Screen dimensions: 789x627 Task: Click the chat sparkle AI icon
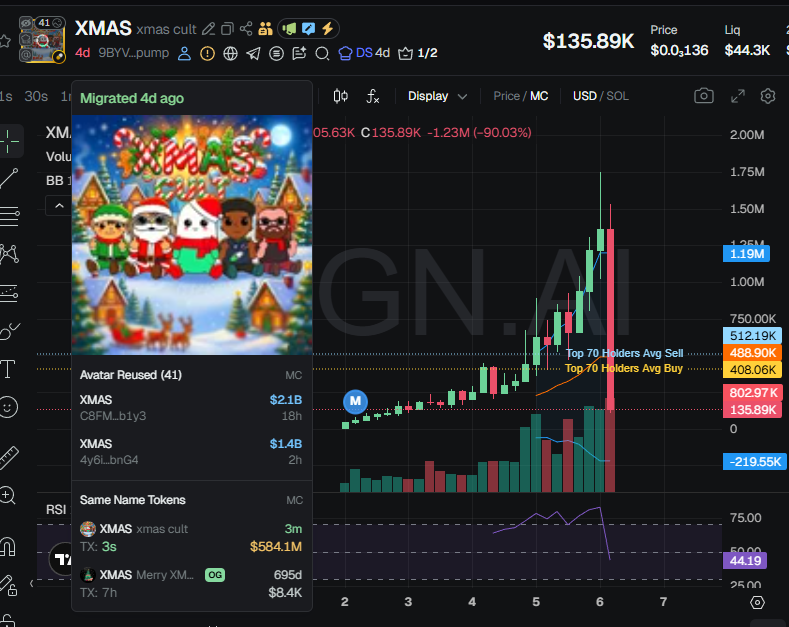(299, 53)
